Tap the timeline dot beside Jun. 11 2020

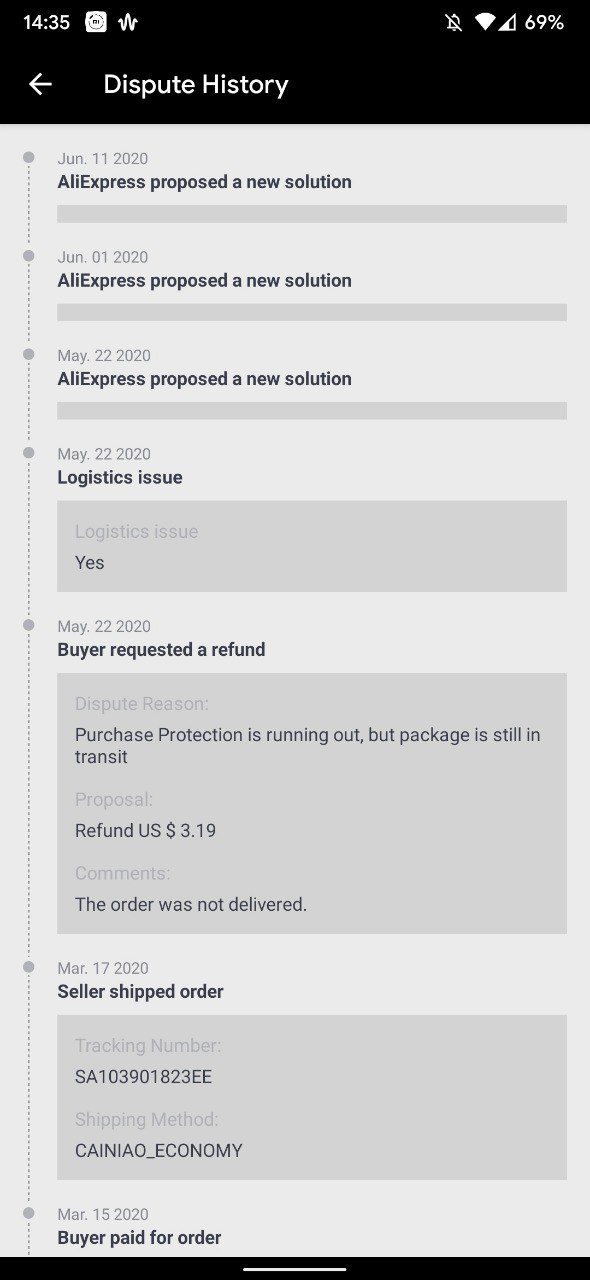(29, 157)
